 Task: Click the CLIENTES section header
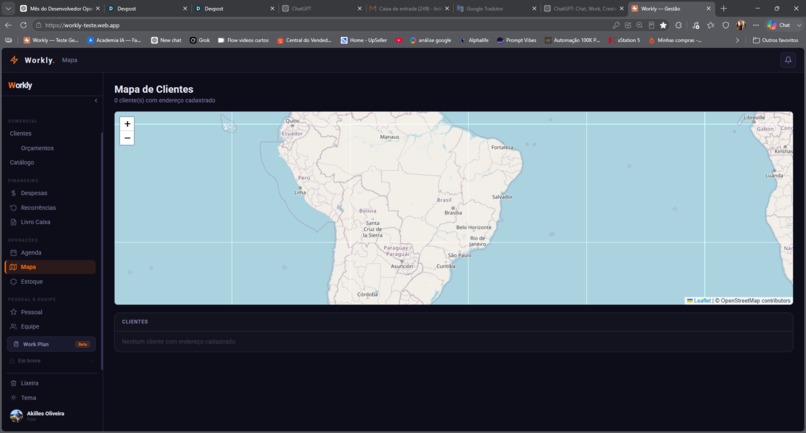(135, 322)
